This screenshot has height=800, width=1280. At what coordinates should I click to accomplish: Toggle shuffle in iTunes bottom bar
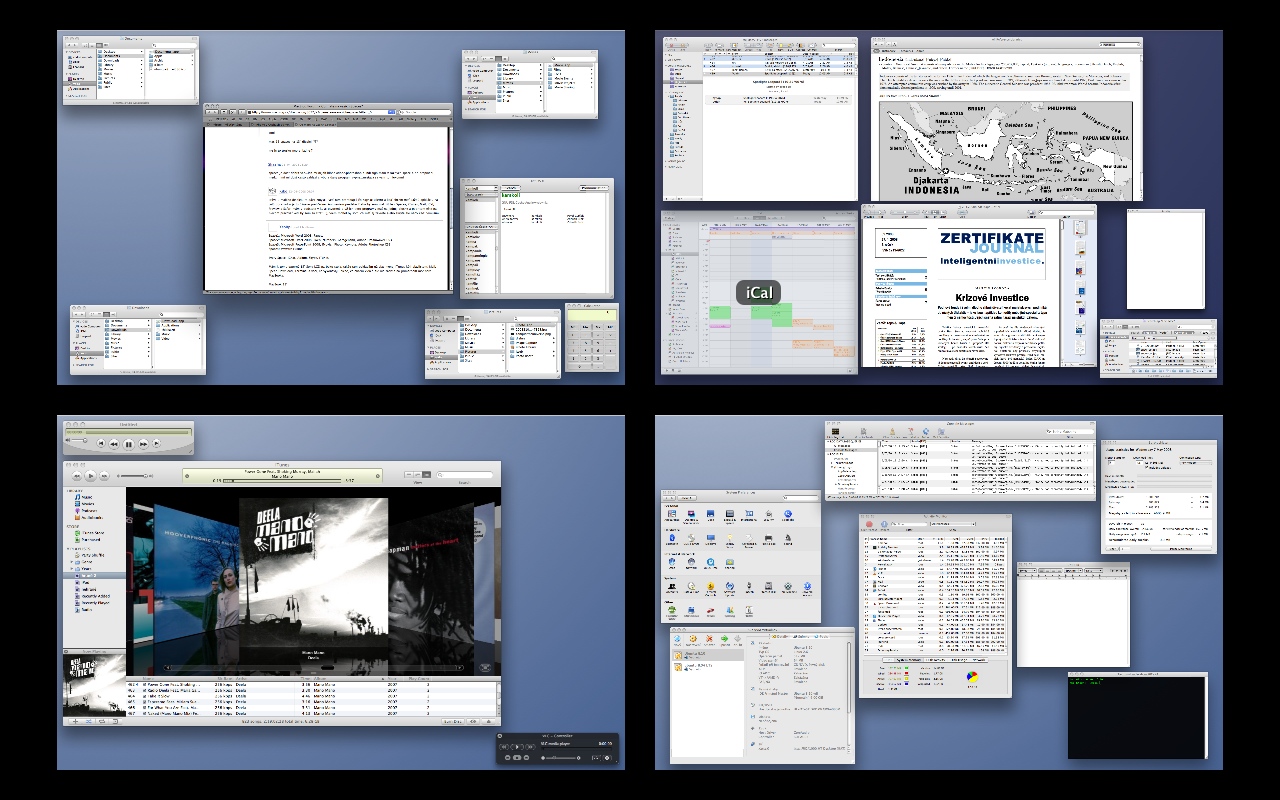[x=88, y=721]
